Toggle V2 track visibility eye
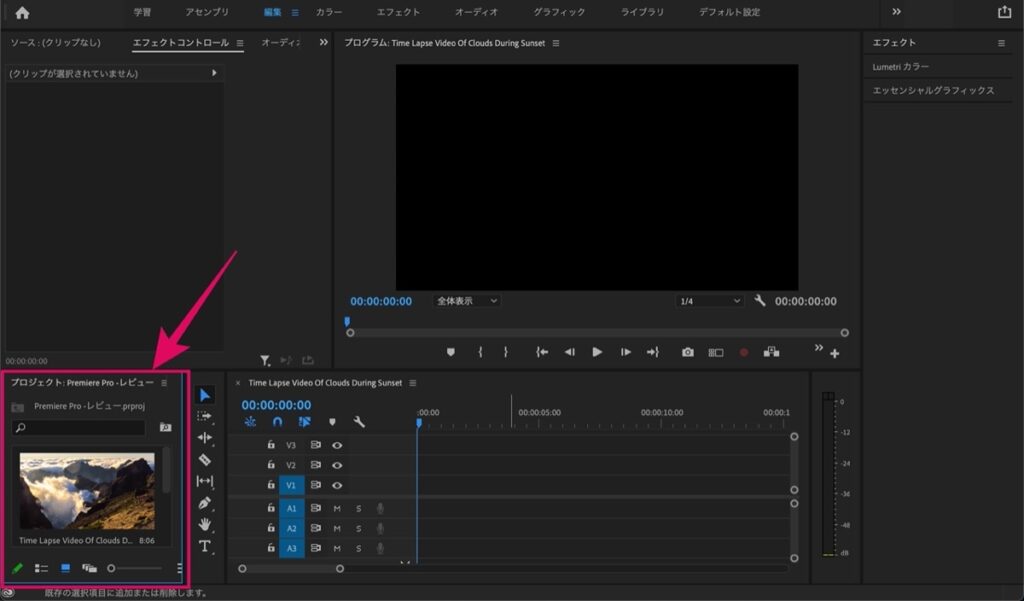This screenshot has width=1024, height=601. pos(337,466)
